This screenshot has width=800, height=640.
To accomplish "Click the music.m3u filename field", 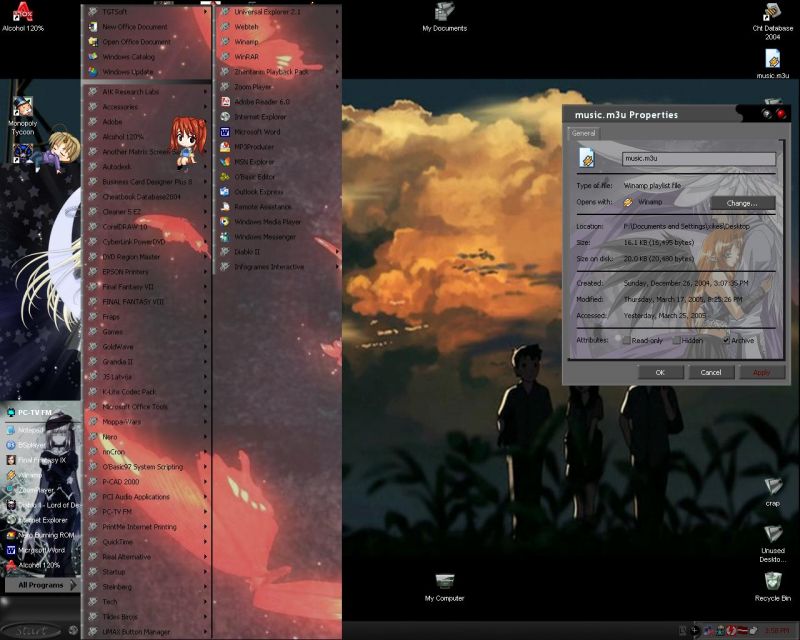I will [699, 159].
